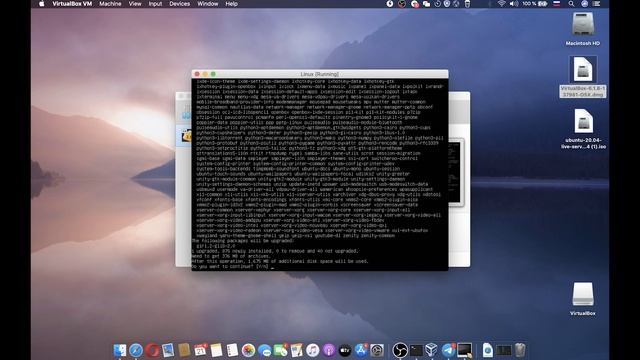Open Podcasts in the dock

329,350
